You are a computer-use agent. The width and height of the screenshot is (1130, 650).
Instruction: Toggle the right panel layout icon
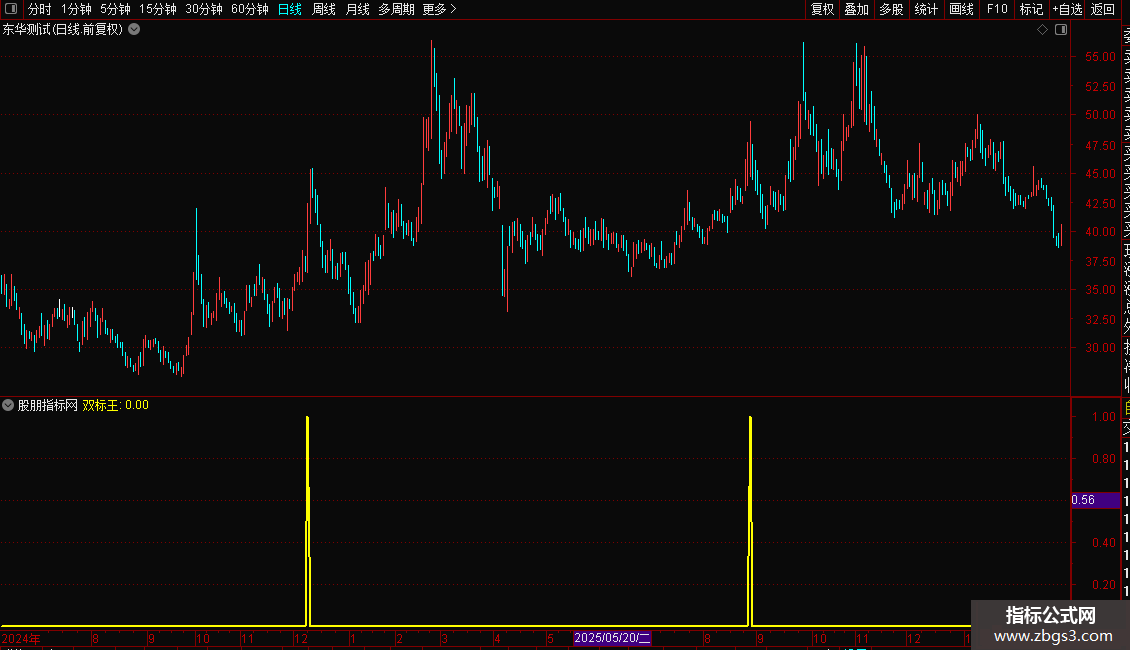[1061, 30]
